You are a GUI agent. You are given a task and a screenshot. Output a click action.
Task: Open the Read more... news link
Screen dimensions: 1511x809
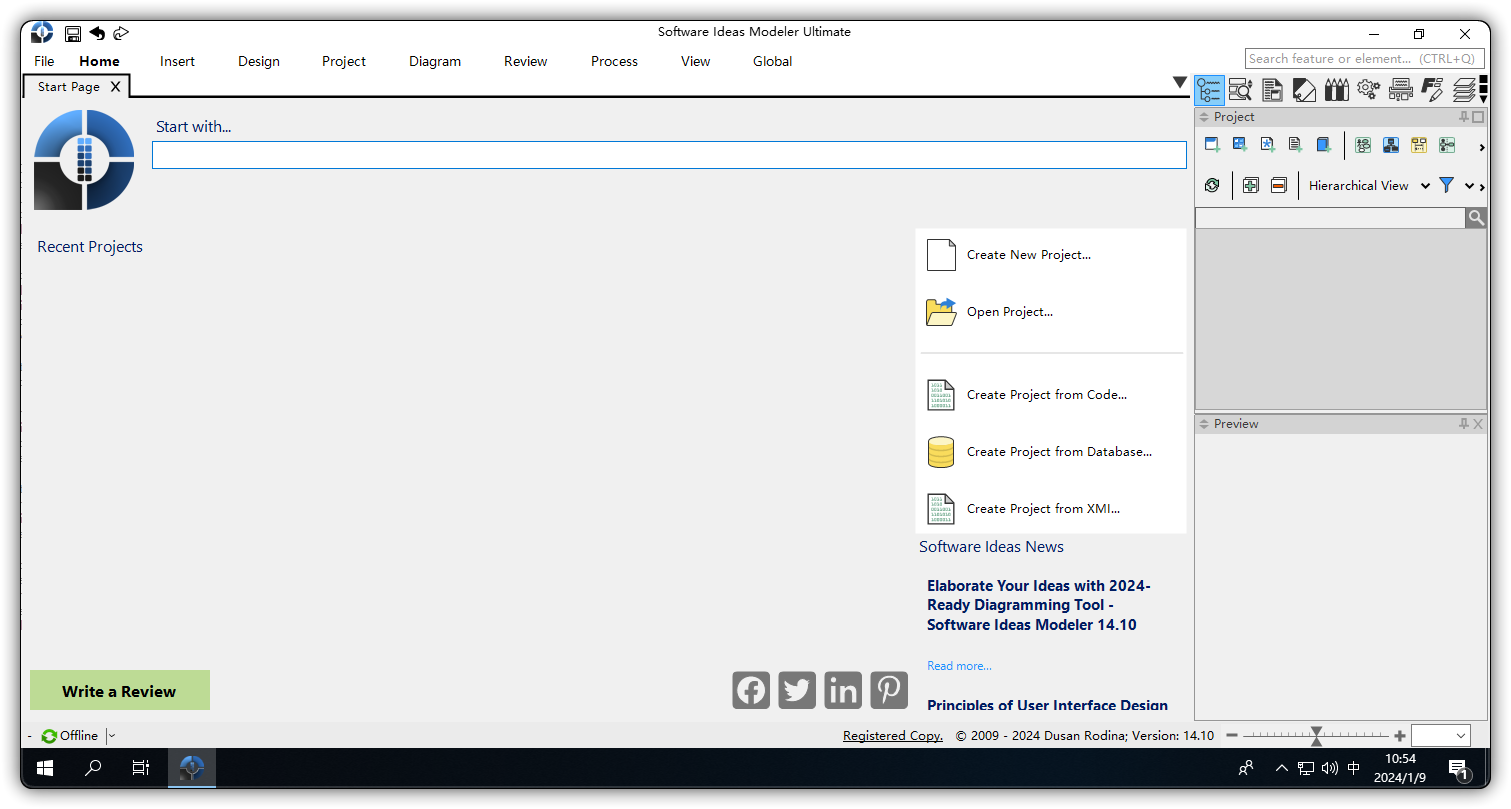click(959, 666)
